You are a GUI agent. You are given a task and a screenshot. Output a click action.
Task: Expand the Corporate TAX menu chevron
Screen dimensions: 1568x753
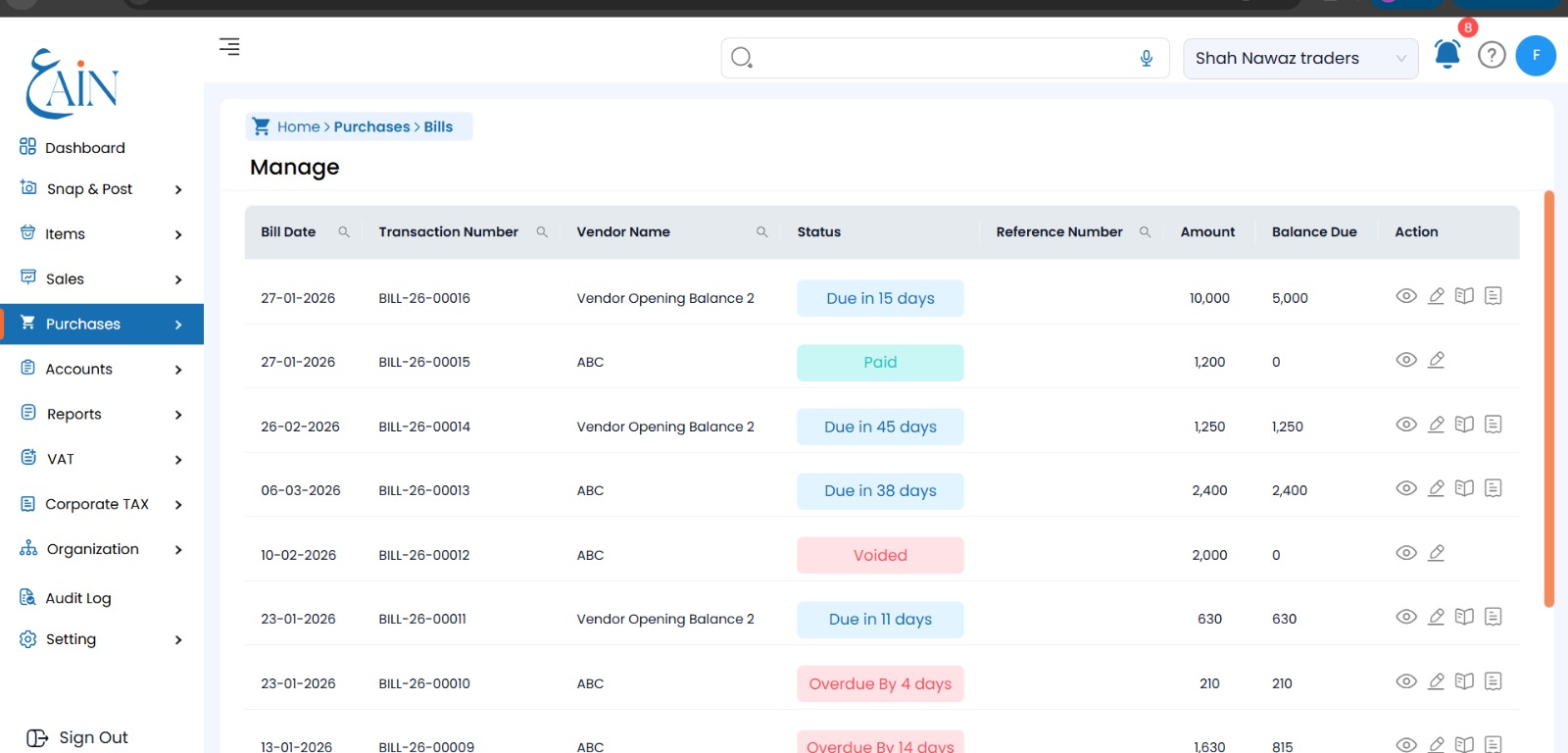click(178, 505)
